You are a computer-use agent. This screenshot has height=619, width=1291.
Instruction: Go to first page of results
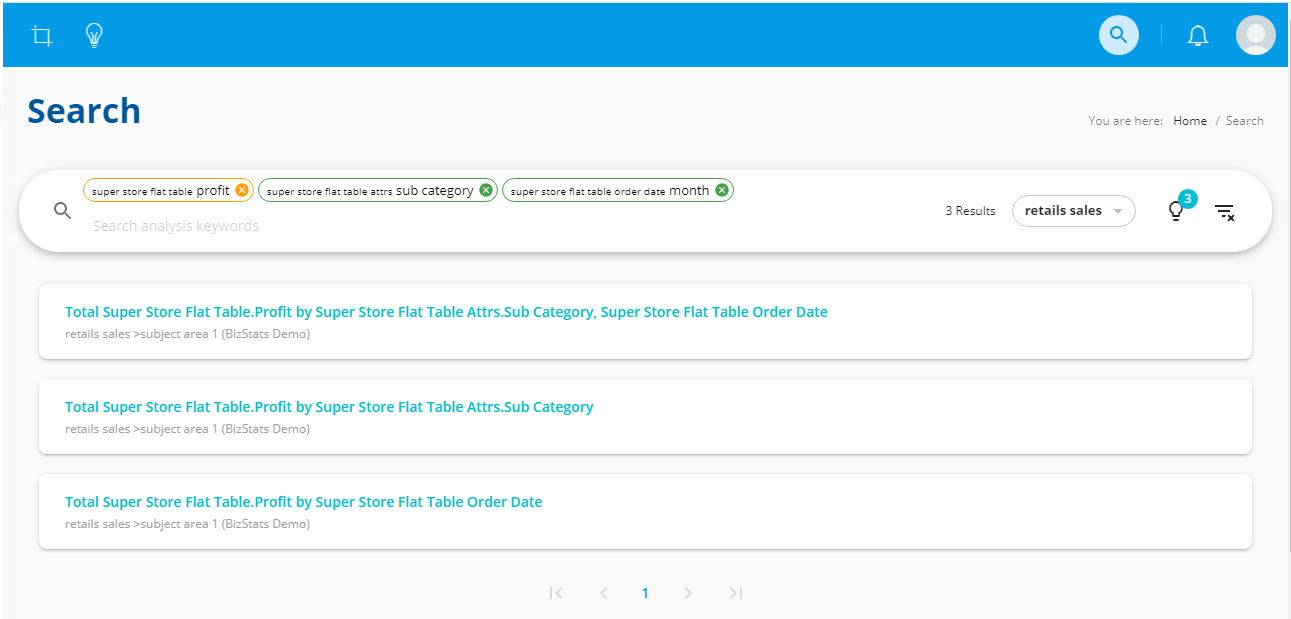coord(556,593)
